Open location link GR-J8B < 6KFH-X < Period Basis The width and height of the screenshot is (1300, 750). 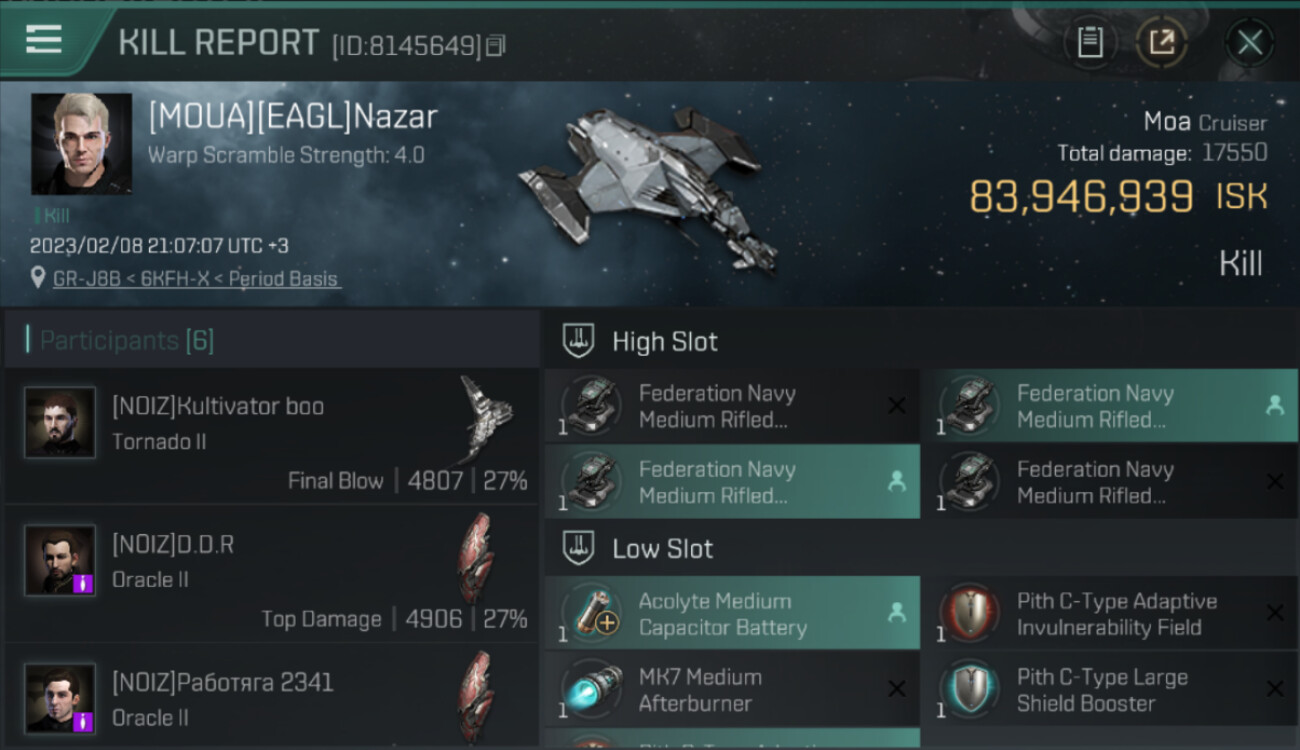pyautogui.click(x=196, y=279)
